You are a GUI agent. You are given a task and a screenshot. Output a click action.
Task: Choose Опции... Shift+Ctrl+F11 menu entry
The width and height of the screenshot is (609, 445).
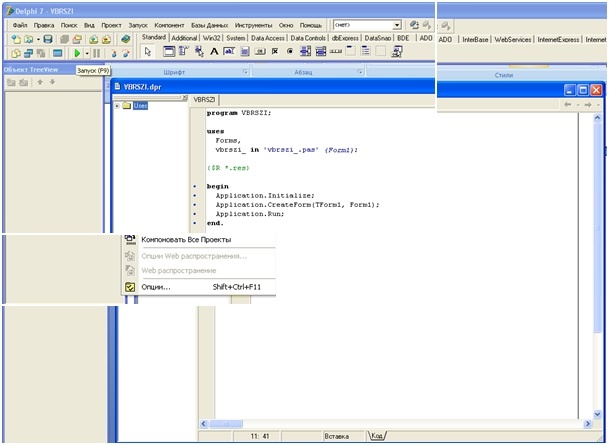click(199, 287)
